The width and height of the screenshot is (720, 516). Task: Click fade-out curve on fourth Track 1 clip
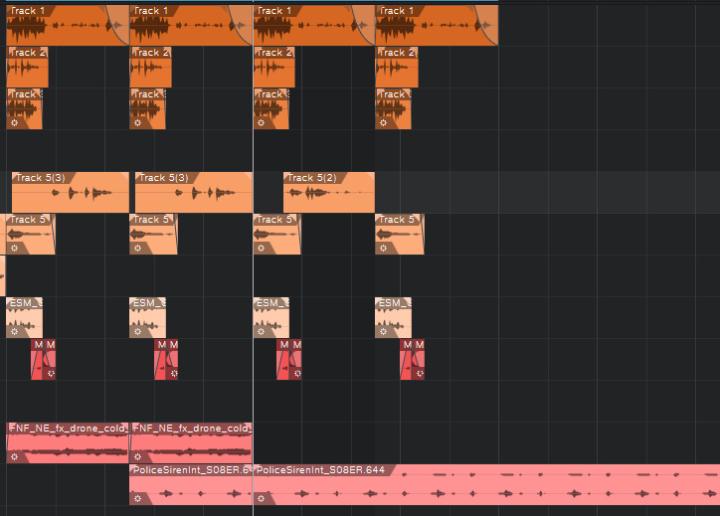486,25
